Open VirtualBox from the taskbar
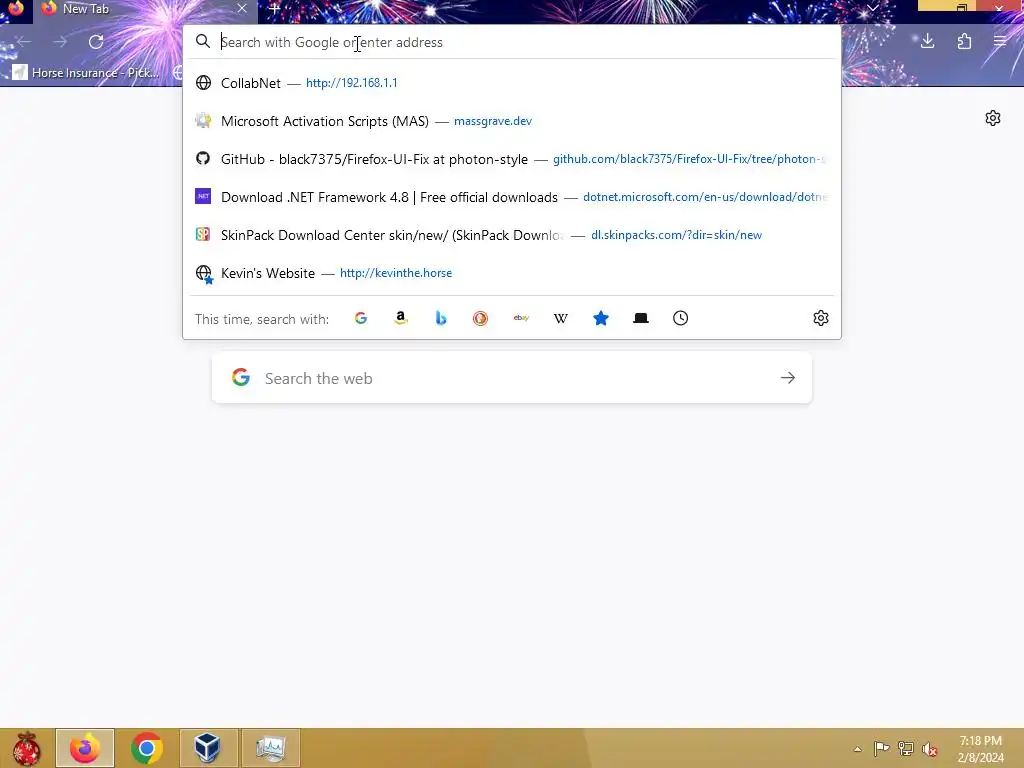 [x=208, y=748]
